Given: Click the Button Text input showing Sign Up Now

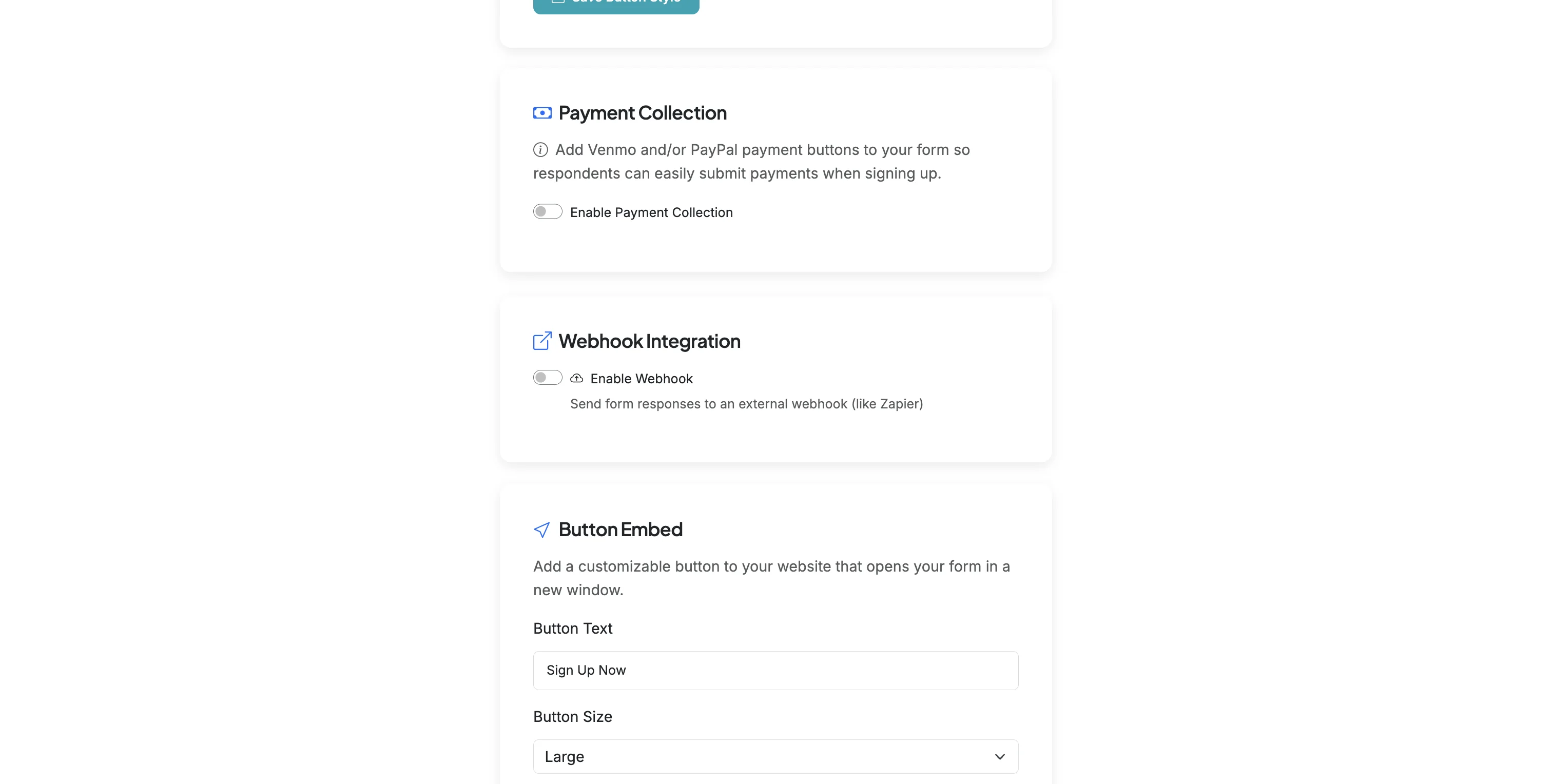Looking at the screenshot, I should click(x=775, y=670).
